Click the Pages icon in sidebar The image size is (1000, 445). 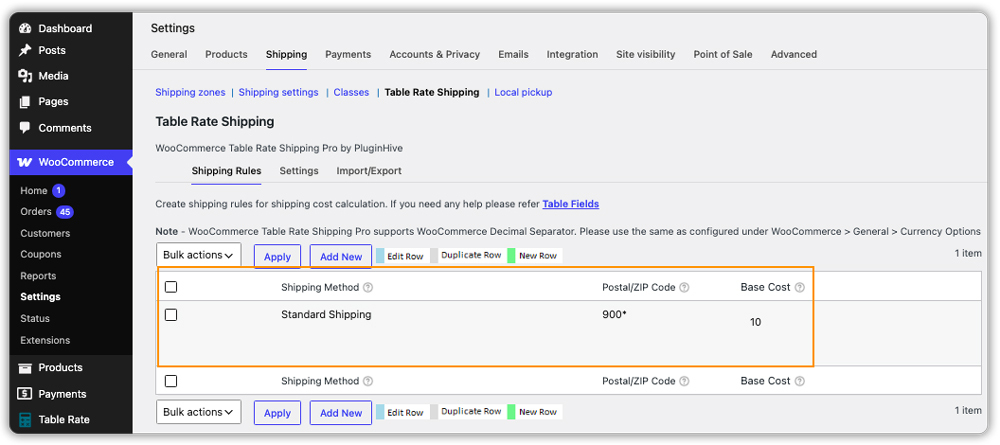25,101
